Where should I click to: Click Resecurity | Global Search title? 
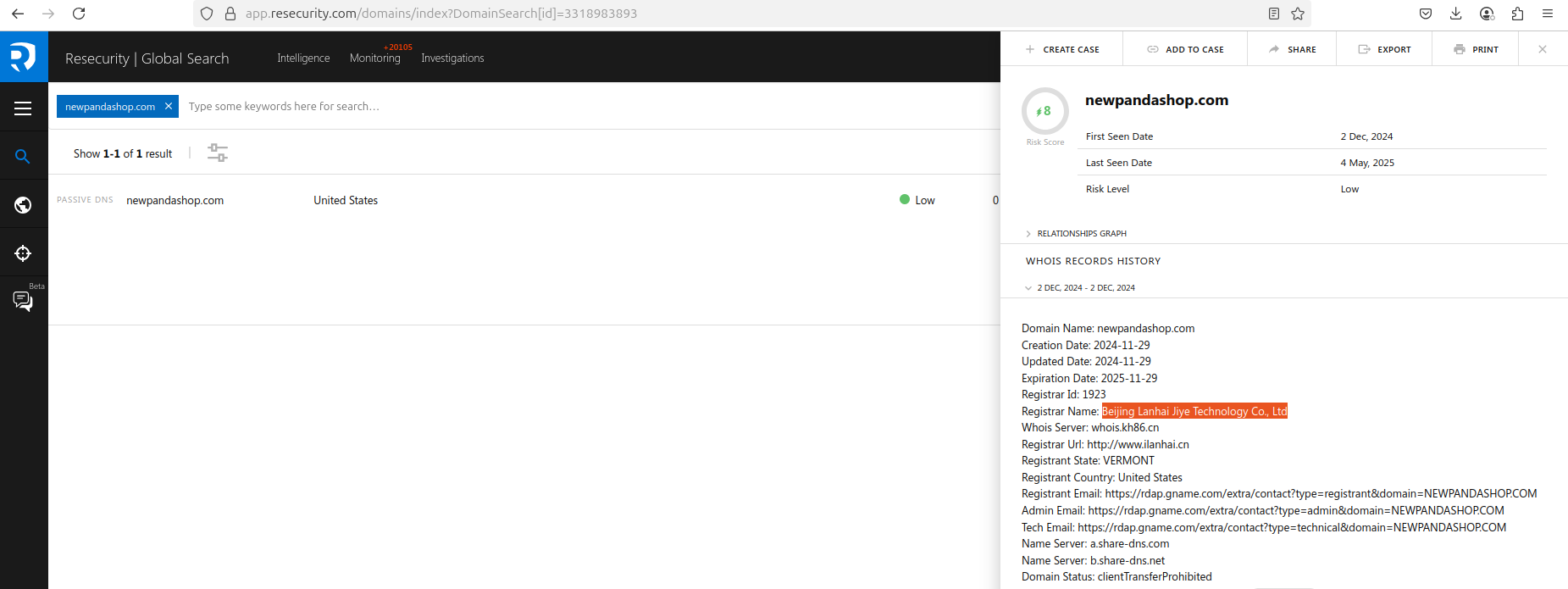pos(147,58)
